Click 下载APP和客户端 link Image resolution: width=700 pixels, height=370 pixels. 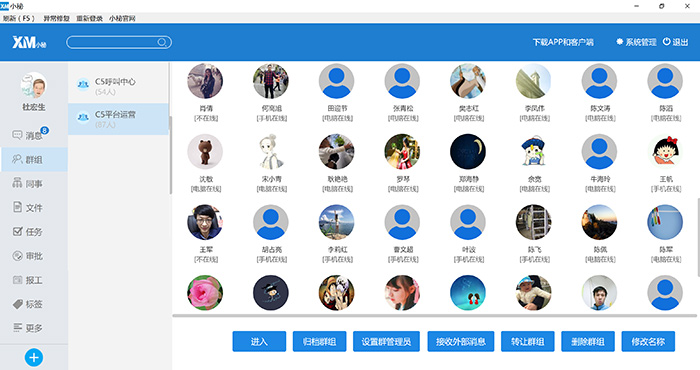[563, 42]
